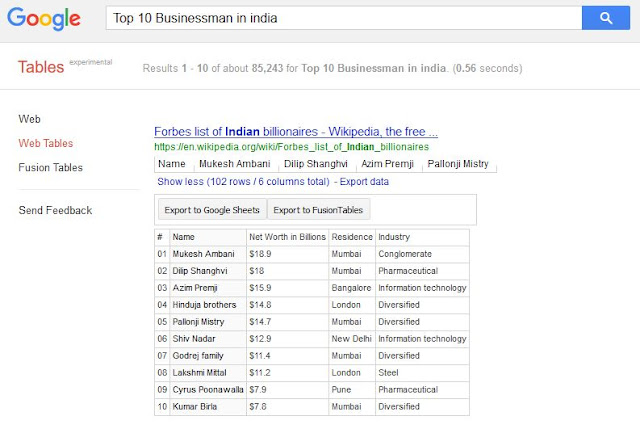
Task: Switch to Fusion Tables in sidebar
Action: (x=51, y=167)
